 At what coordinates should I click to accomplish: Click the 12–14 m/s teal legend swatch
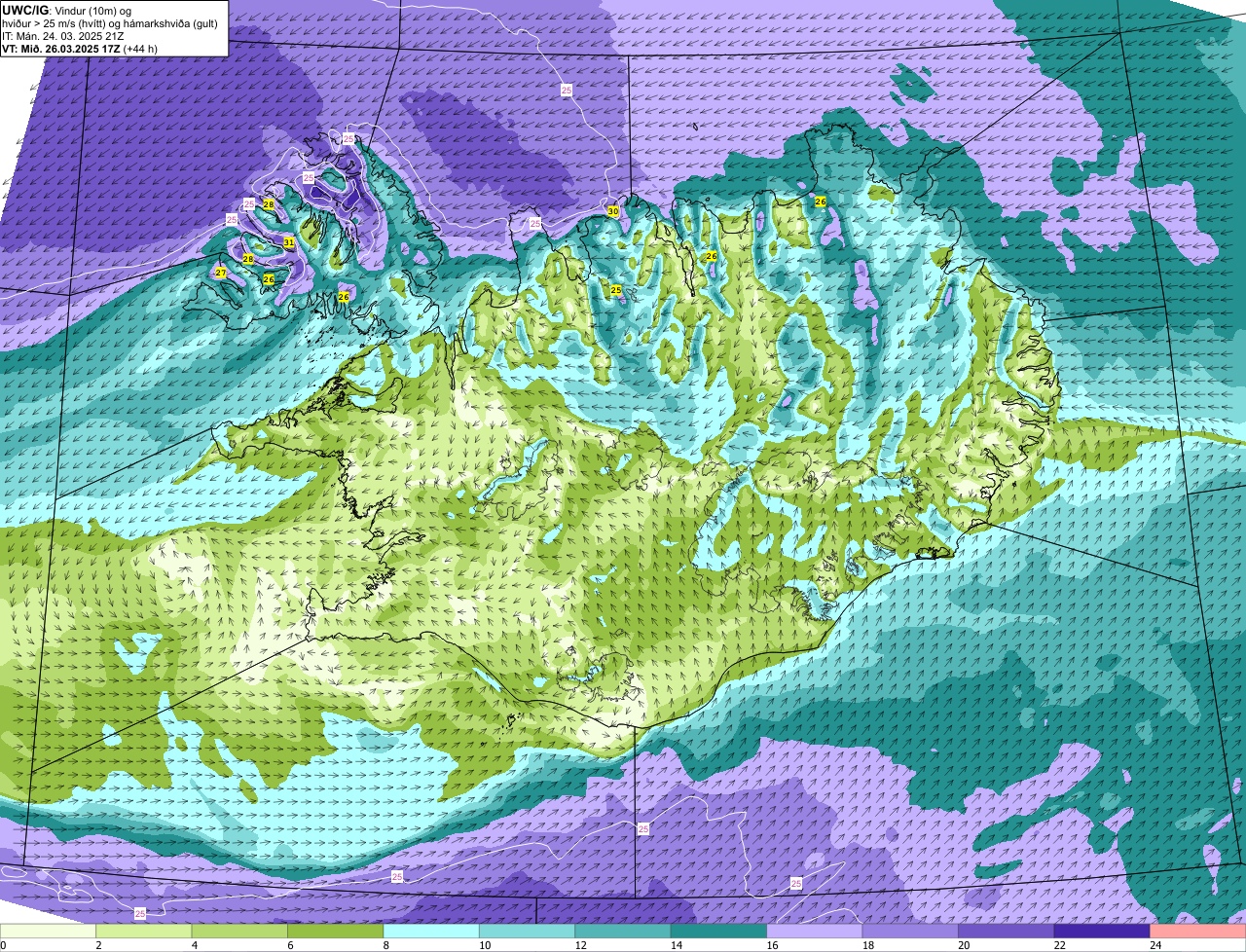click(623, 931)
